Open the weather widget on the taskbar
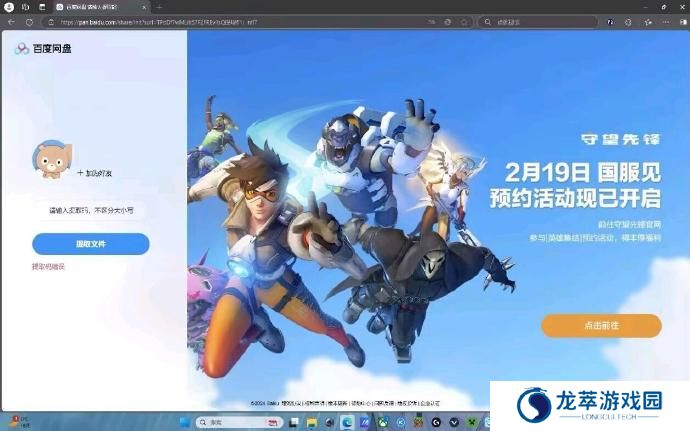Image resolution: width=690 pixels, height=431 pixels. coord(19,422)
